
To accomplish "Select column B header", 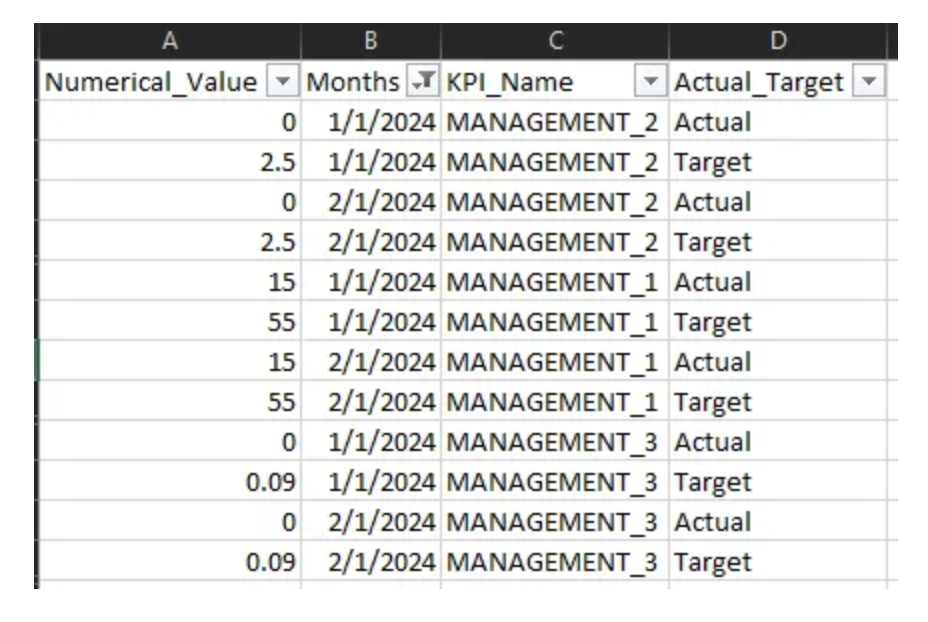I will click(x=370, y=40).
